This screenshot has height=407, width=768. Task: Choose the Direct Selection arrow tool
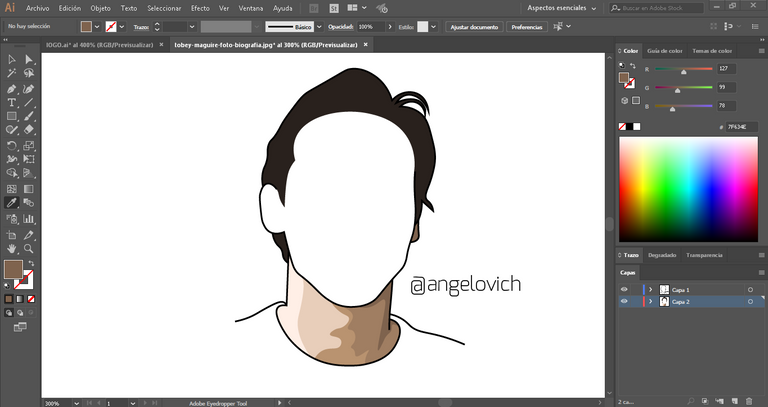point(29,59)
